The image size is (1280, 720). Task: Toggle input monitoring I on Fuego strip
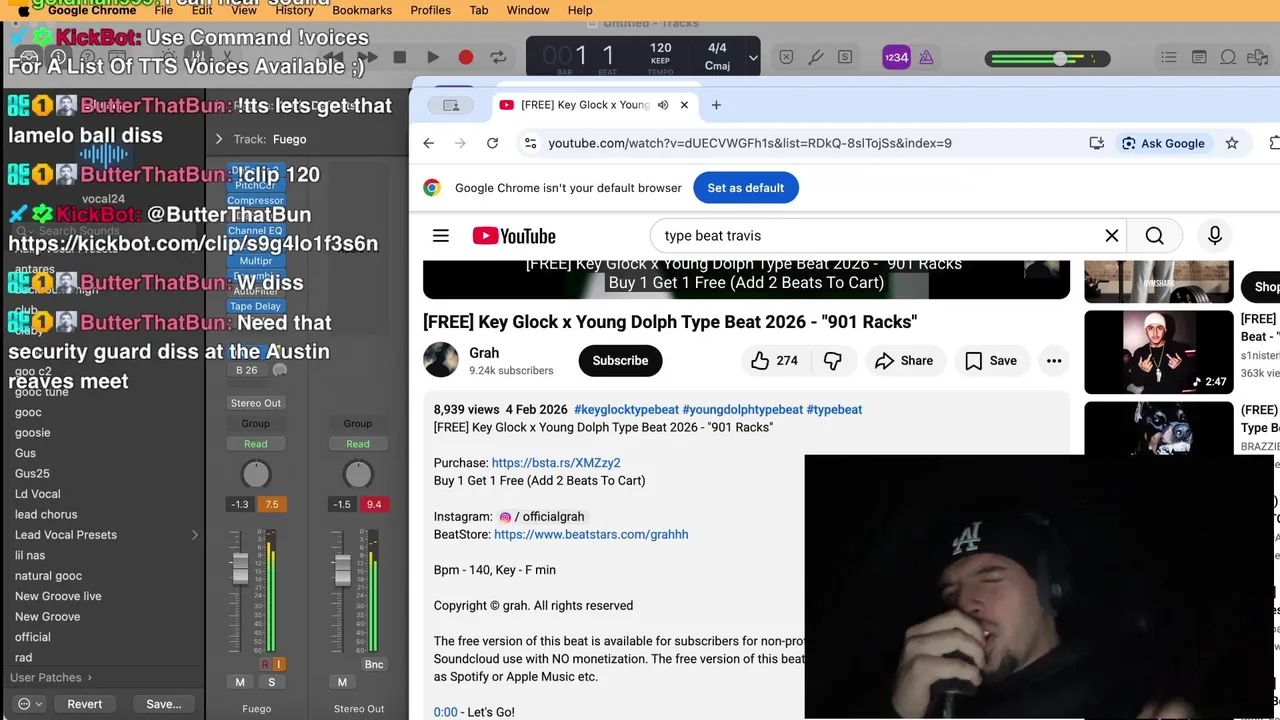pyautogui.click(x=279, y=664)
